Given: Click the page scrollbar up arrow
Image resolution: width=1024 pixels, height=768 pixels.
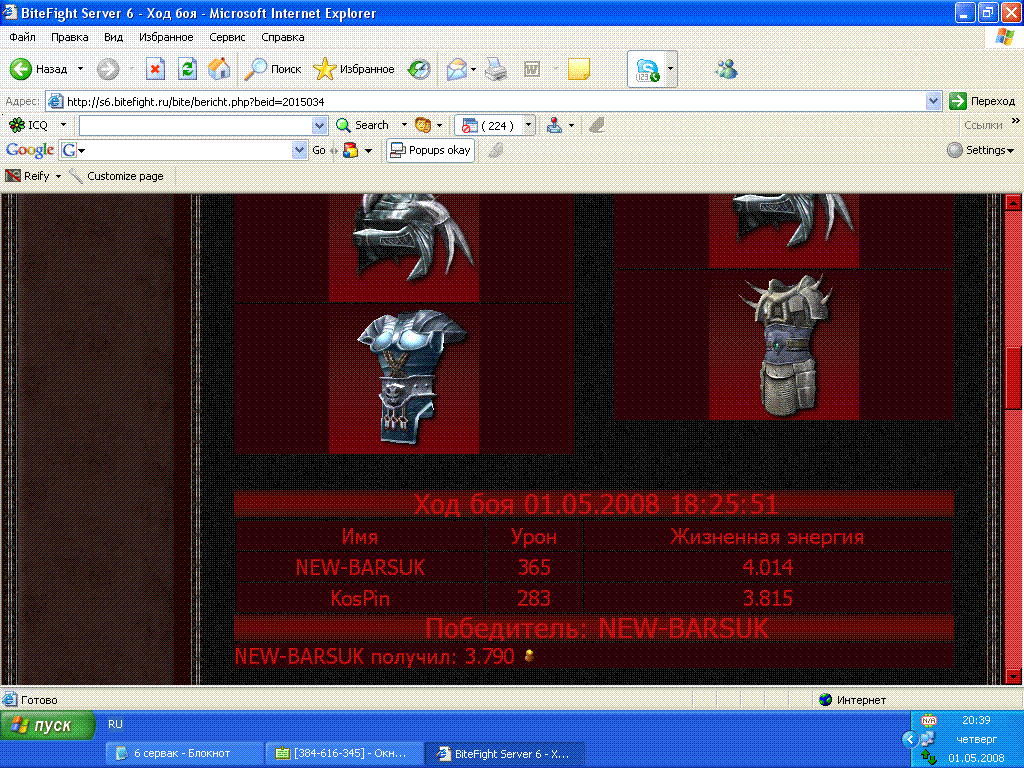Looking at the screenshot, I should [x=1013, y=203].
